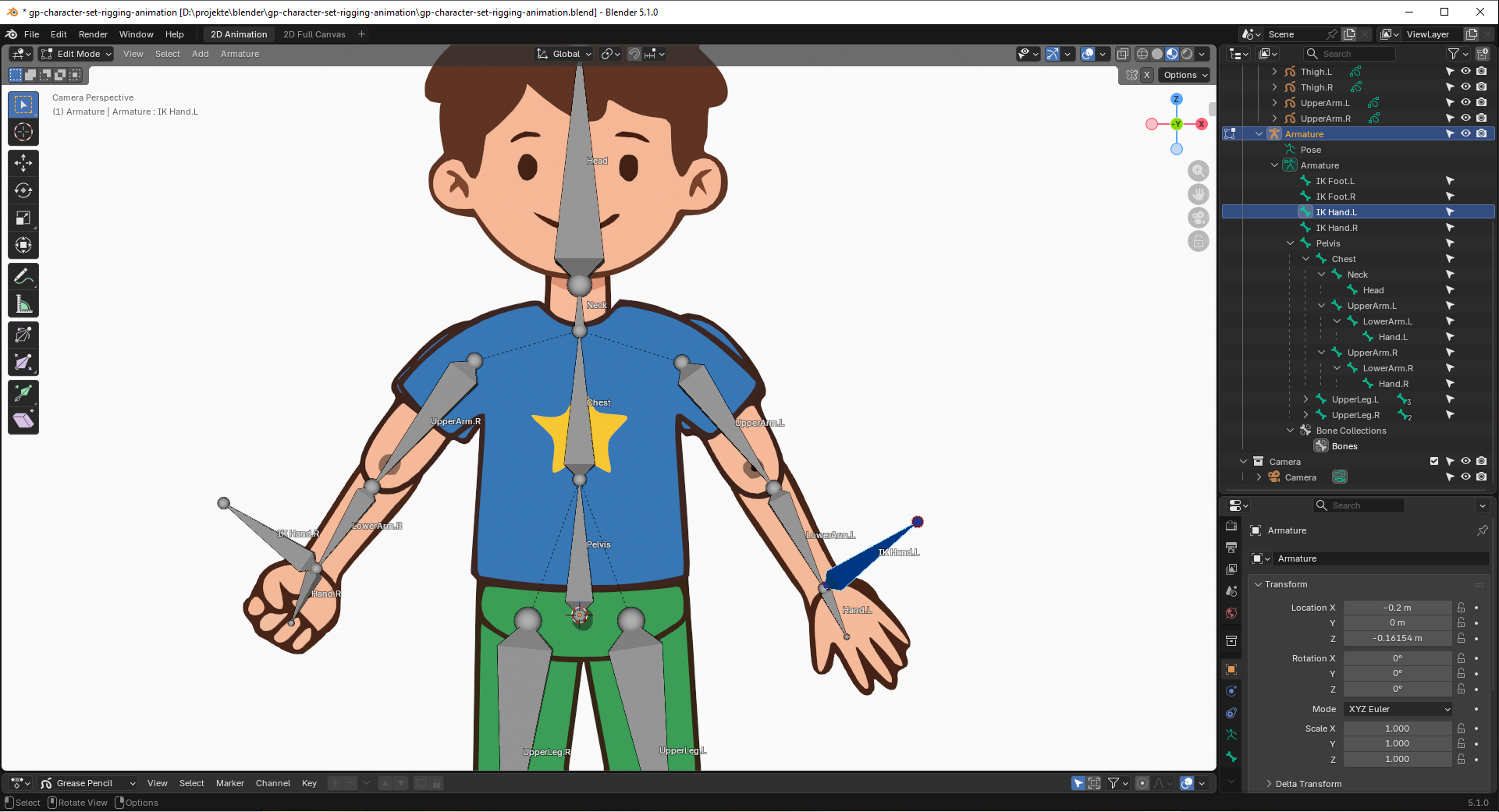Toggle camera view gizmo icon
Screen dimensions: 1499x812
pyautogui.click(x=1199, y=218)
